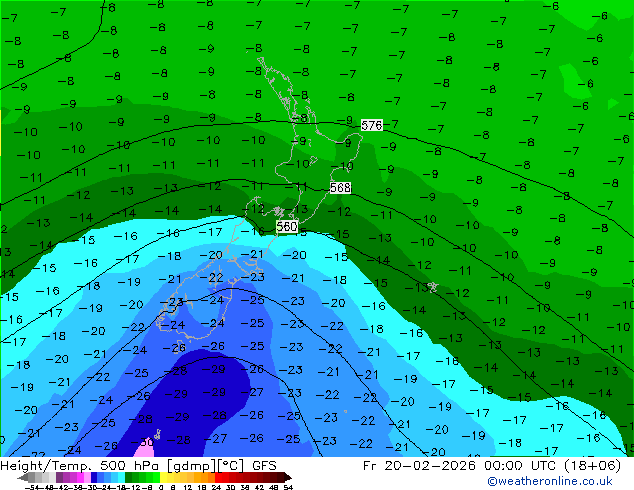
Task: Click the 560 contour height label
Action: 287,226
